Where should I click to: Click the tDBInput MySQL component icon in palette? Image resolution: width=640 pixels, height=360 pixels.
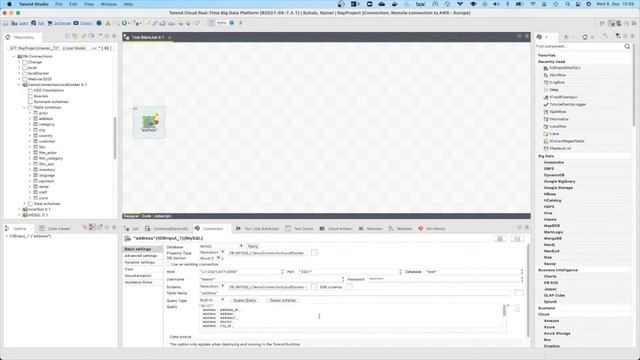point(546,68)
